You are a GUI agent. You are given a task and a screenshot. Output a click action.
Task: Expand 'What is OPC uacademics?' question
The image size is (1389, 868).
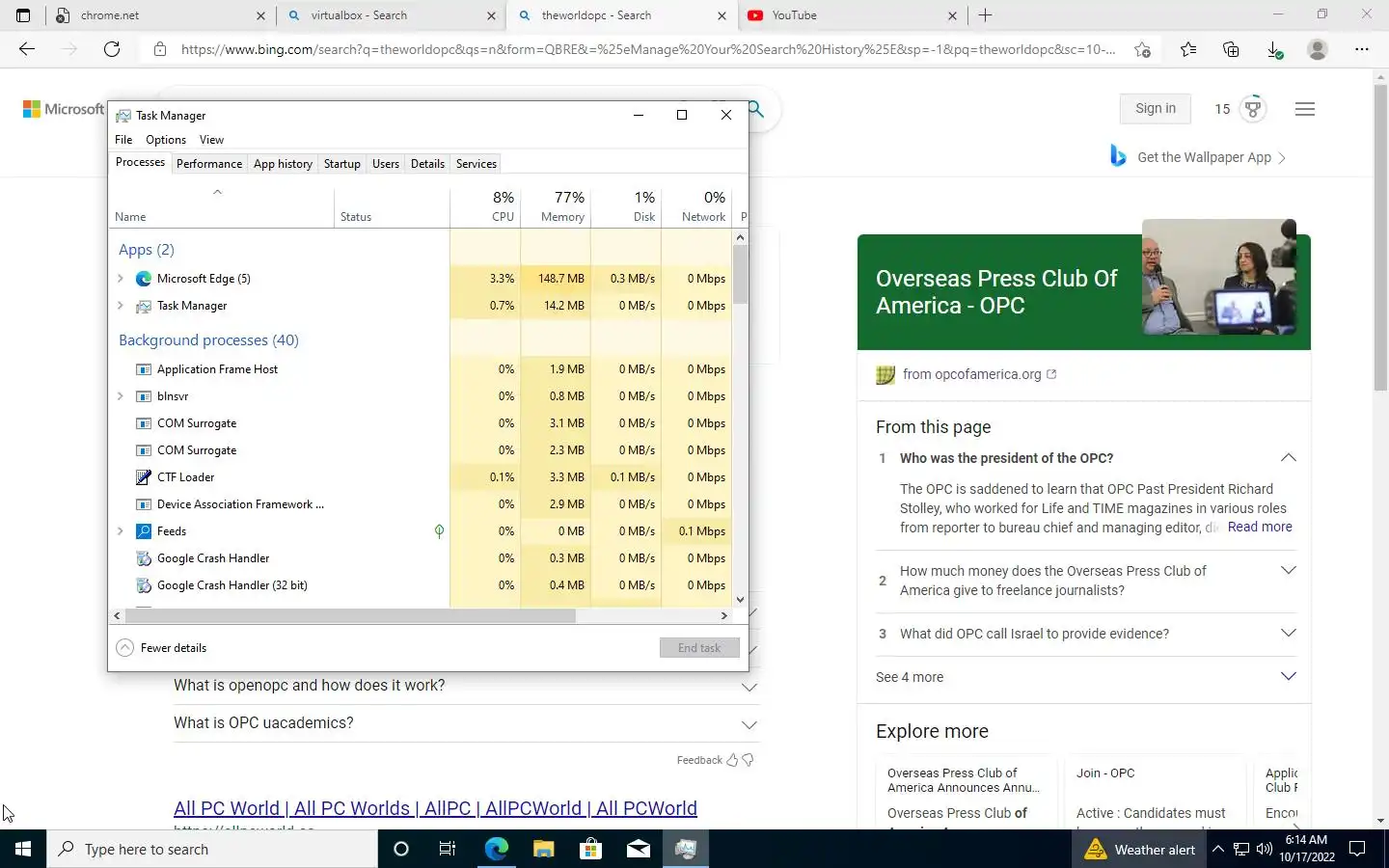(x=749, y=723)
